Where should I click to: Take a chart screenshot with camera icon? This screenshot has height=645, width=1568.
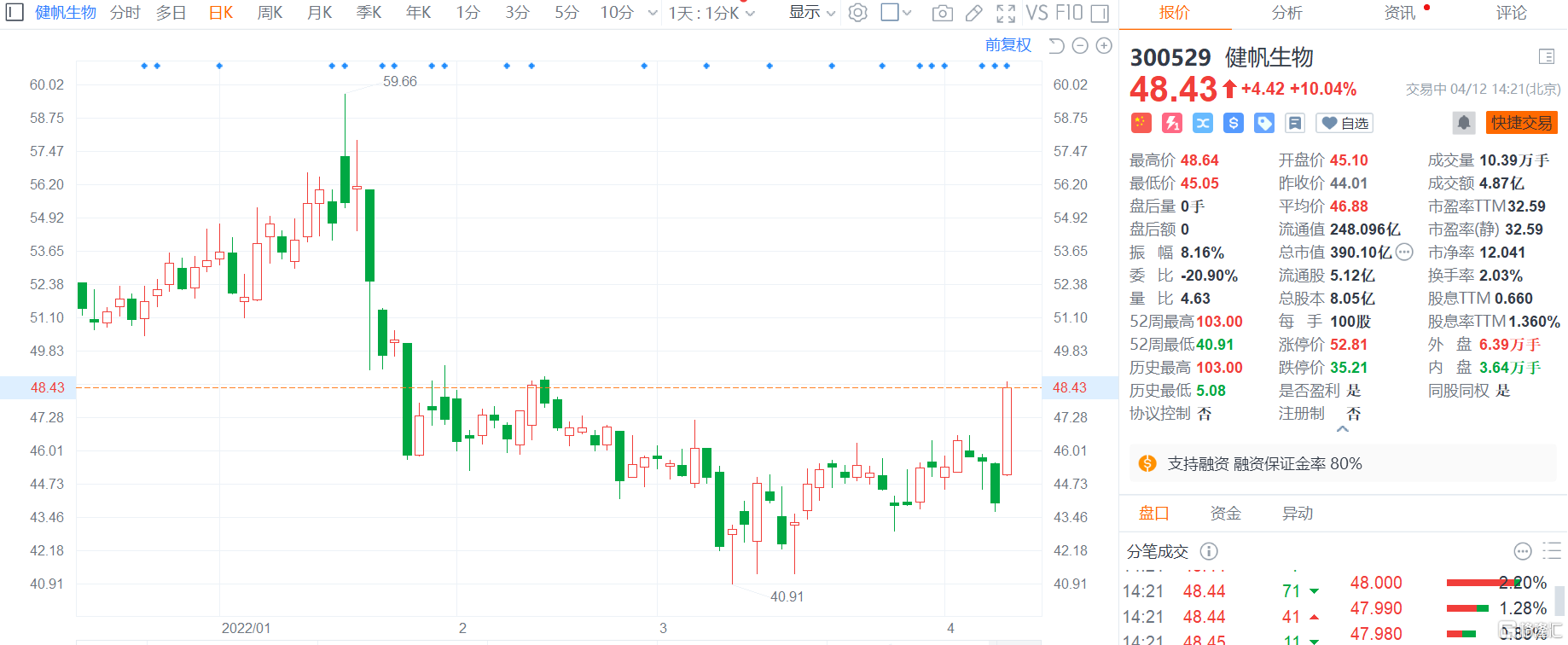point(942,13)
